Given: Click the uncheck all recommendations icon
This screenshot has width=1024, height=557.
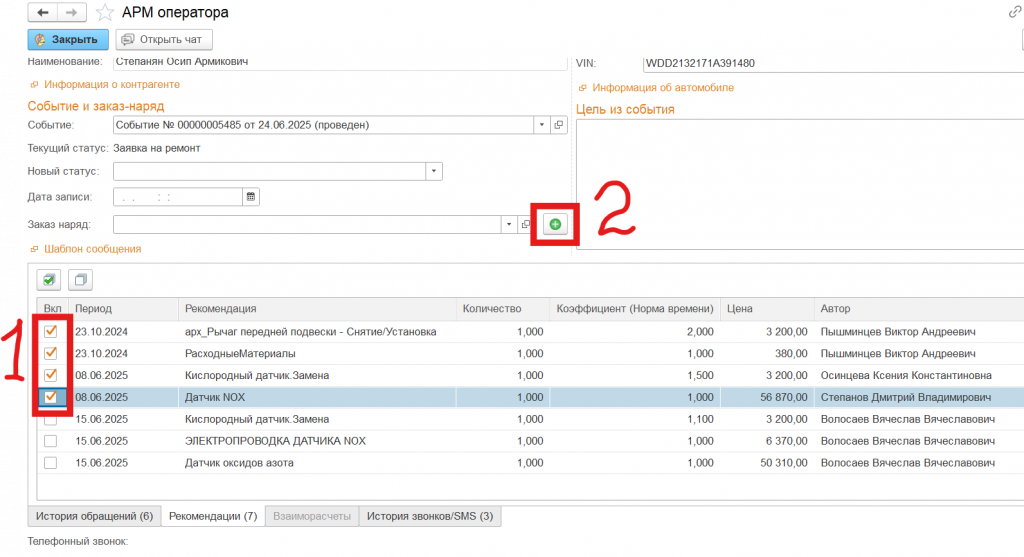Looking at the screenshot, I should pos(82,279).
